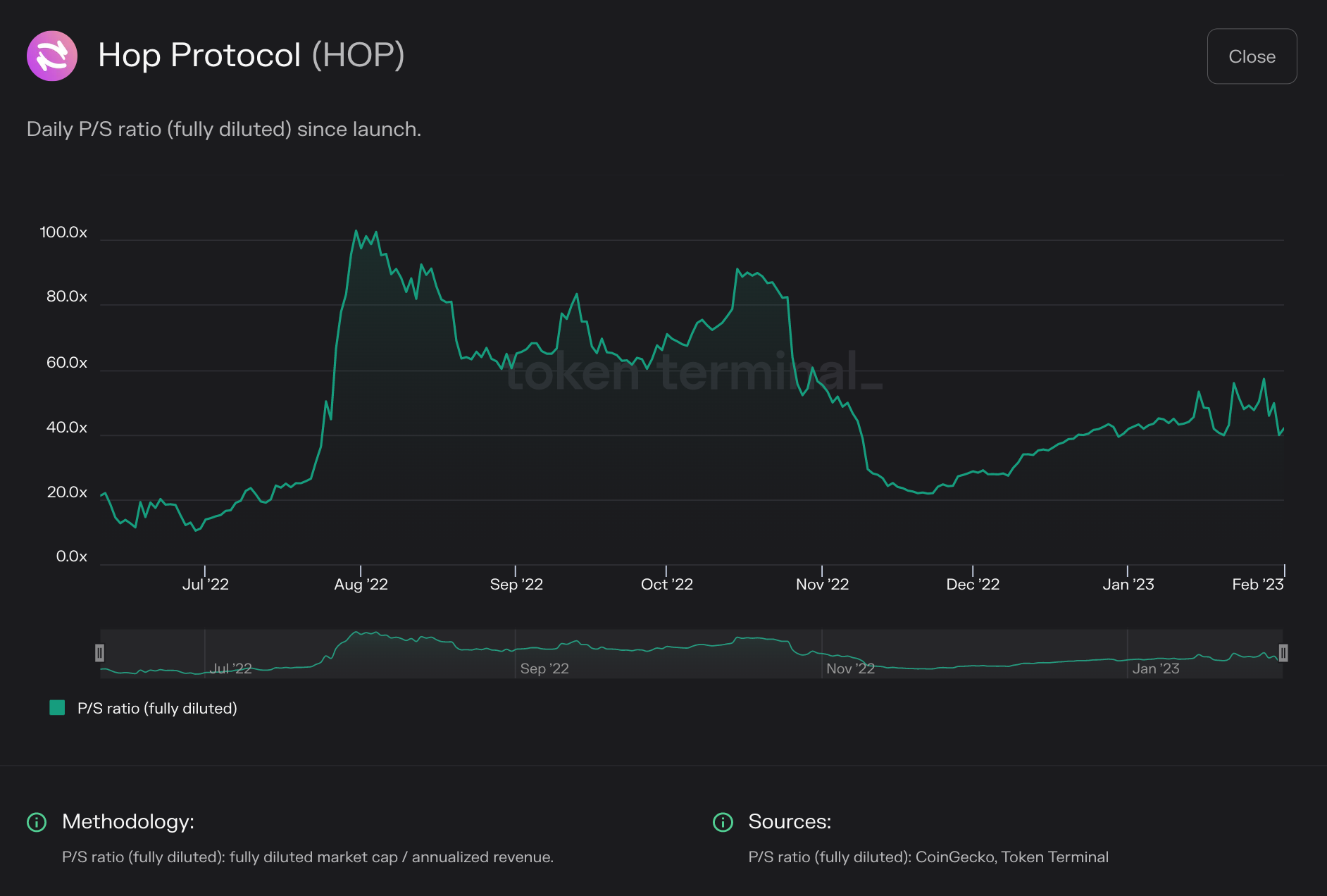The image size is (1327, 896).
Task: Click the Hop Protocol (HOP) title
Action: tap(251, 55)
